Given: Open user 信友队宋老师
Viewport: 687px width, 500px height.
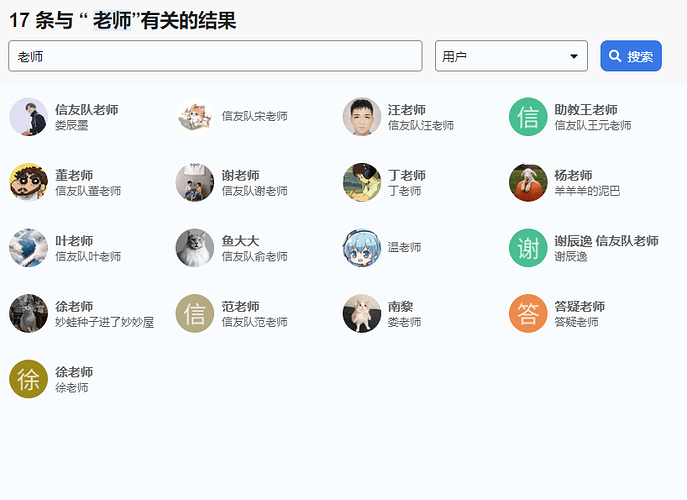Looking at the screenshot, I should (255, 116).
